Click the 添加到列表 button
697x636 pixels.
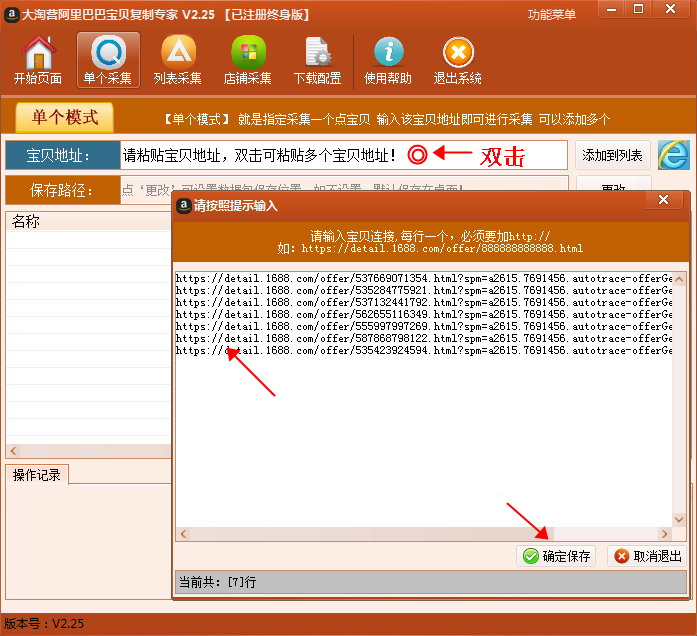click(x=613, y=155)
